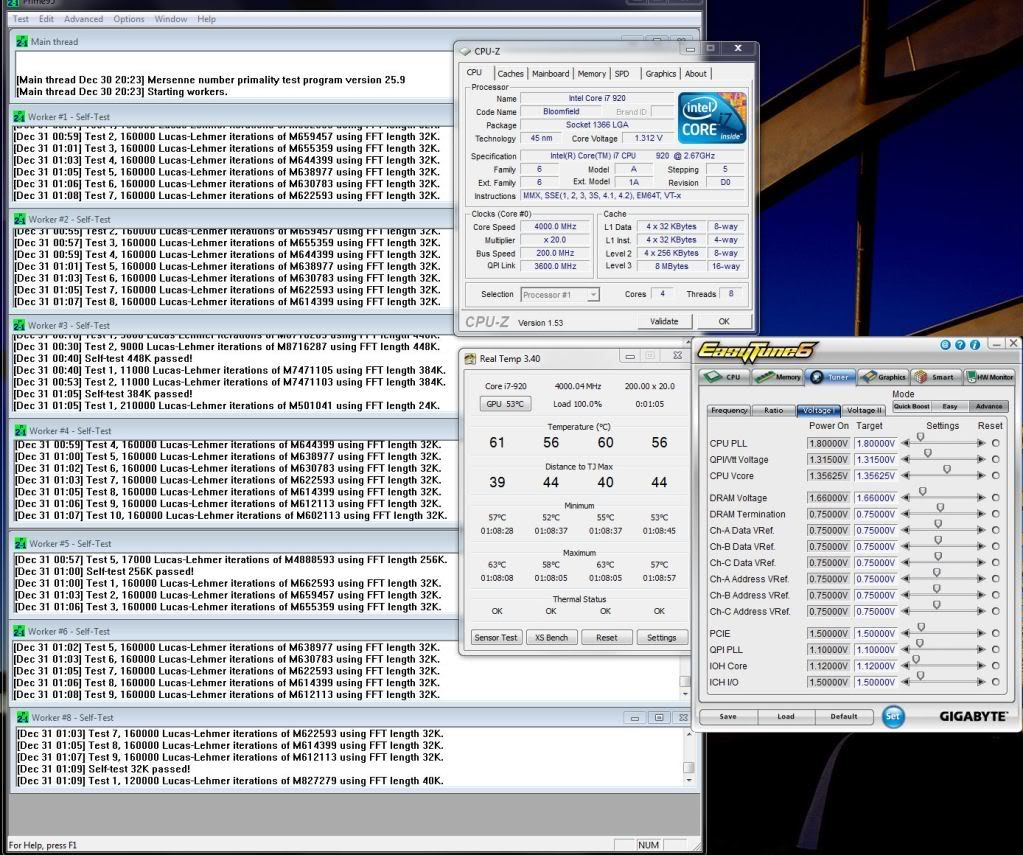This screenshot has height=855, width=1023.
Task: Click the Validate button in CPU-Z
Action: click(x=664, y=321)
